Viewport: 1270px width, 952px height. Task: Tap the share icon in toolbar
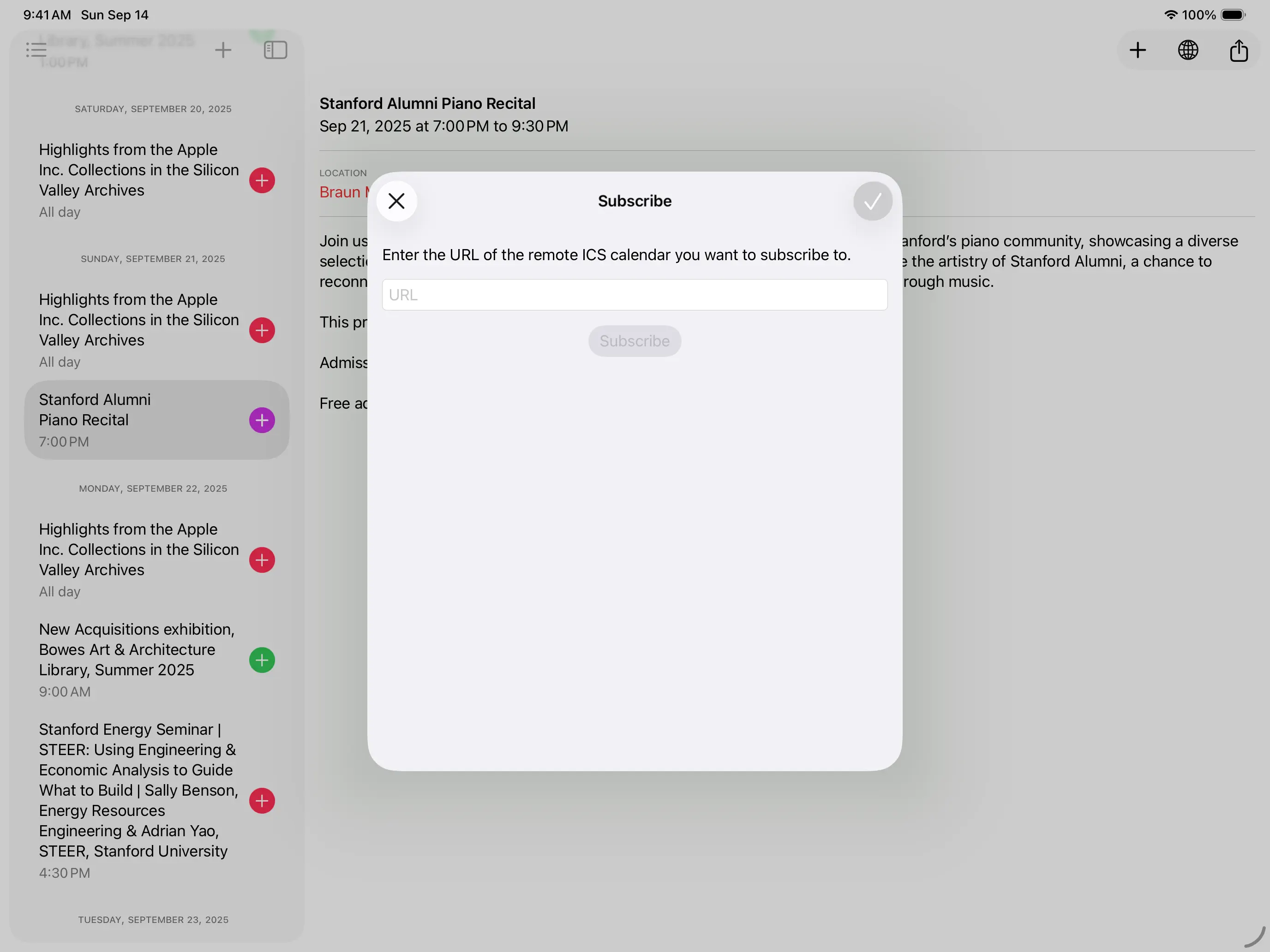(x=1239, y=50)
